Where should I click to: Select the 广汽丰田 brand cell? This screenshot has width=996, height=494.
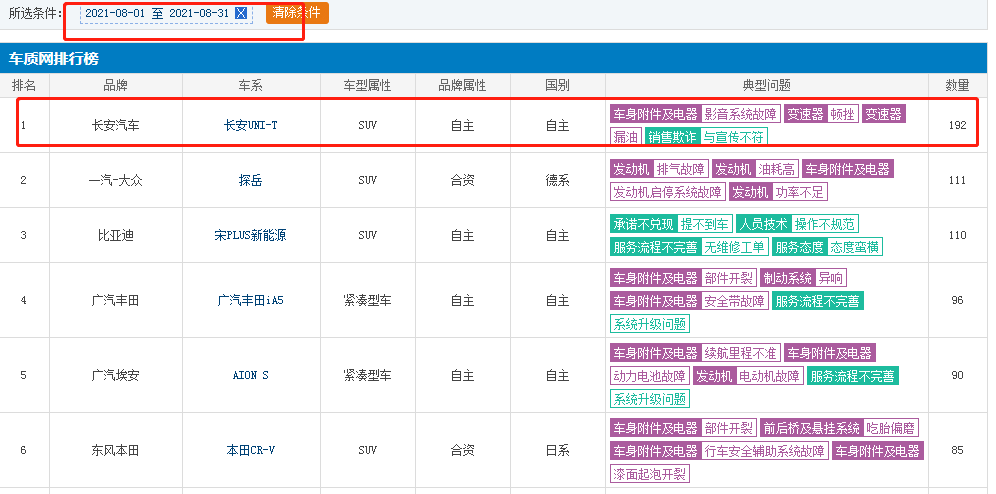pos(116,300)
